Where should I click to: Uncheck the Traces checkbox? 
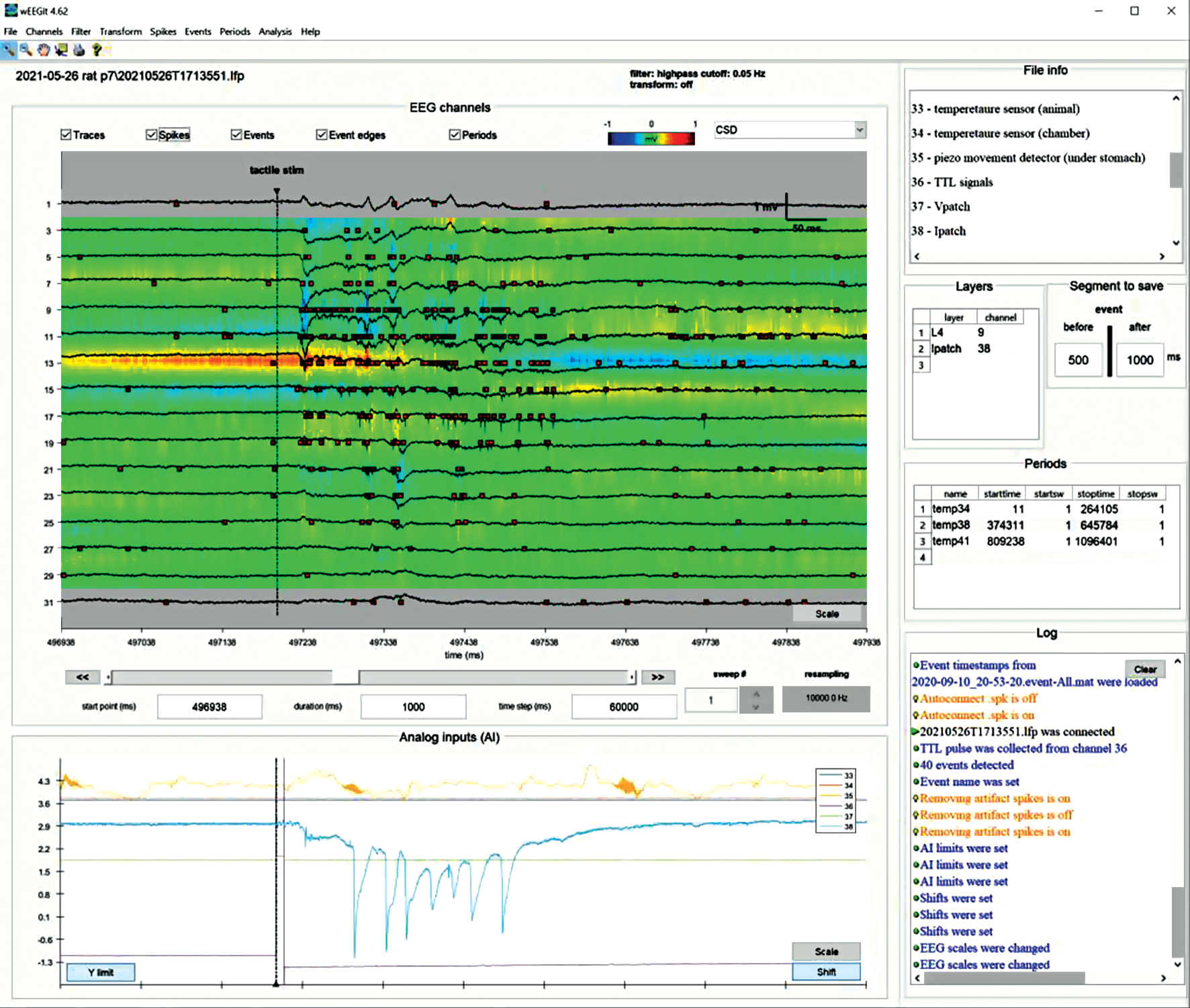[66, 135]
